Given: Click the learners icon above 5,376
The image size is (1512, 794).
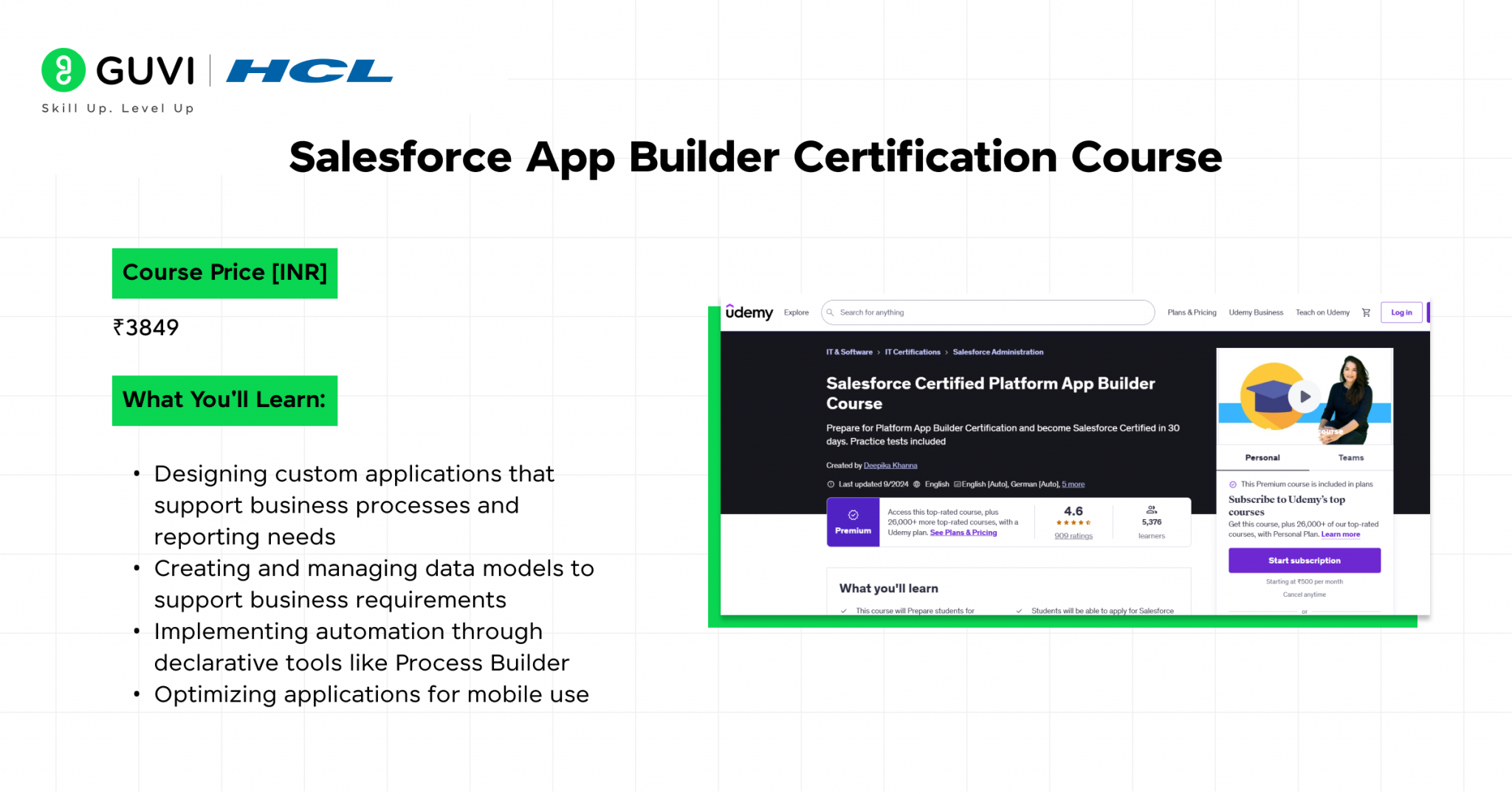Looking at the screenshot, I should click(x=1151, y=511).
